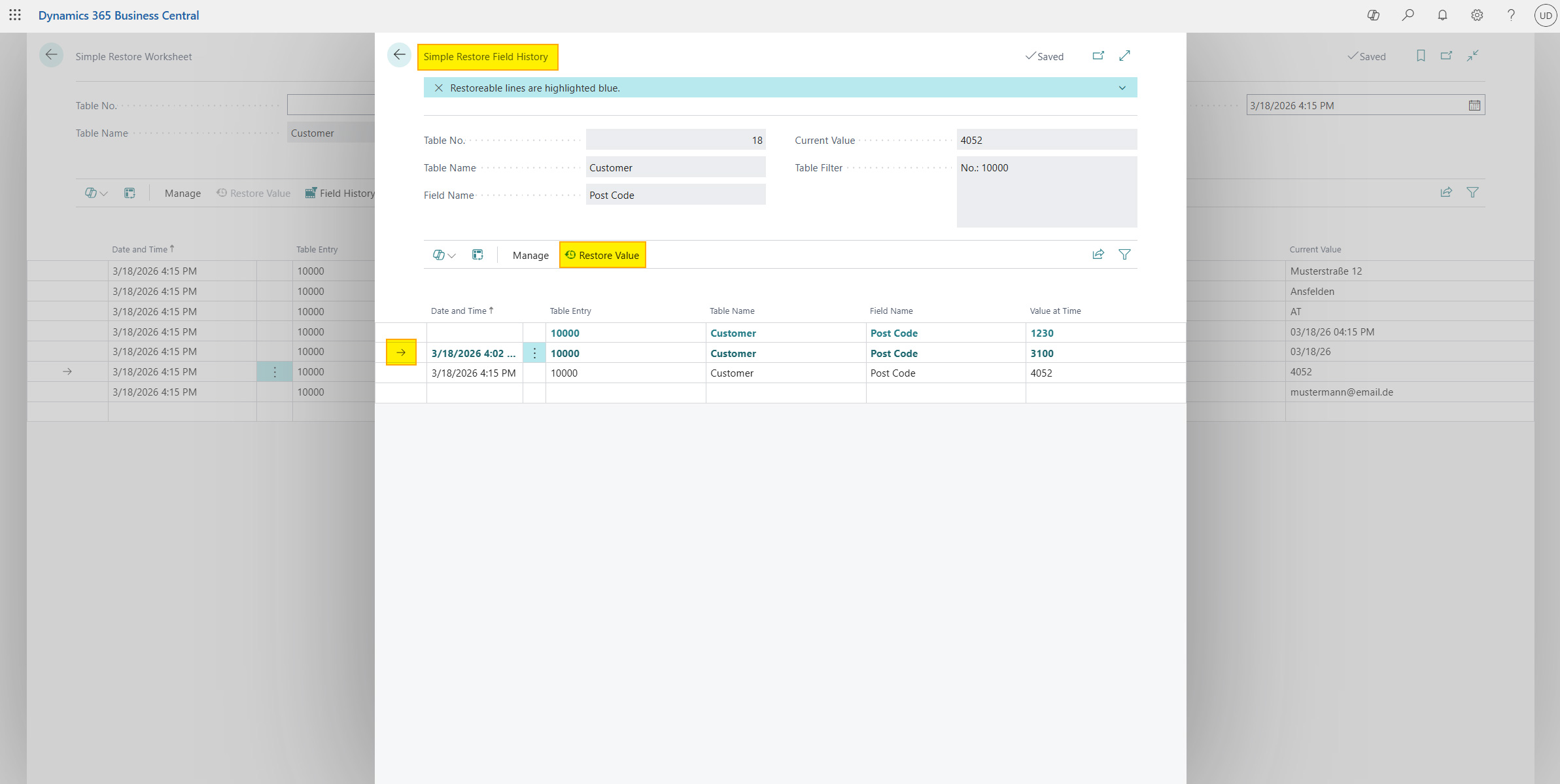Open the Manage menu in Field History
The image size is (1560, 784).
pos(530,256)
